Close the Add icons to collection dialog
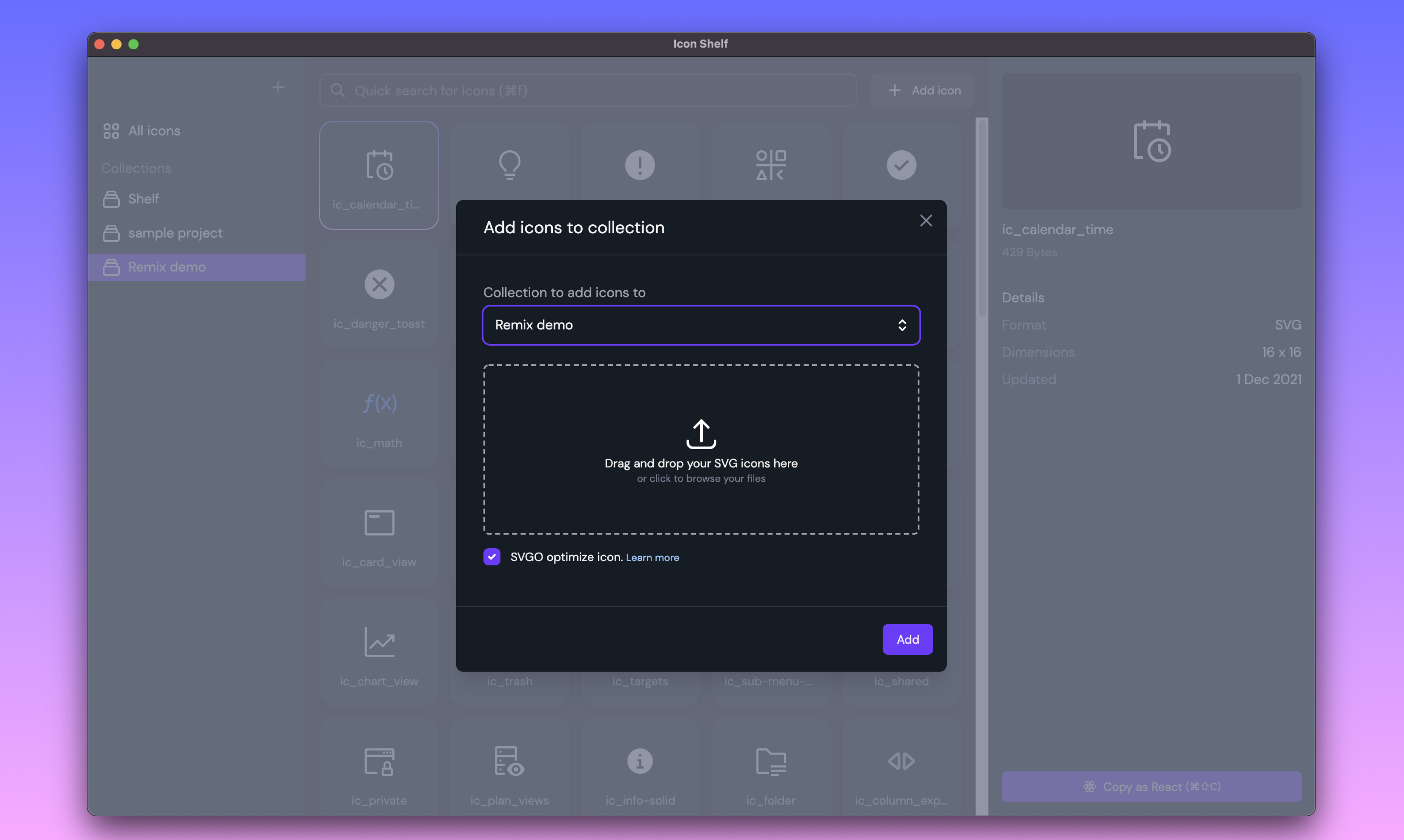Viewport: 1404px width, 840px height. pos(926,221)
